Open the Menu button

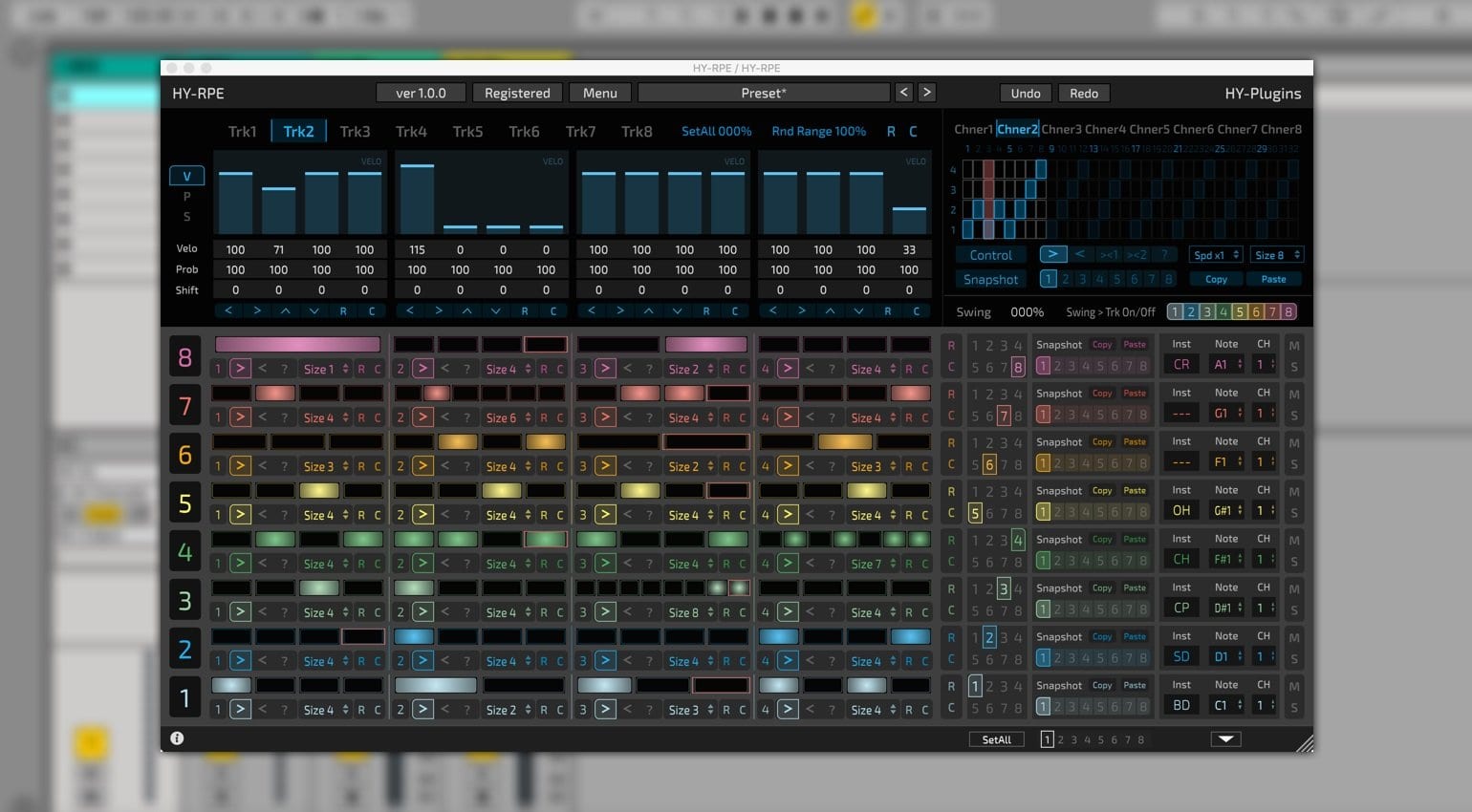pos(599,93)
